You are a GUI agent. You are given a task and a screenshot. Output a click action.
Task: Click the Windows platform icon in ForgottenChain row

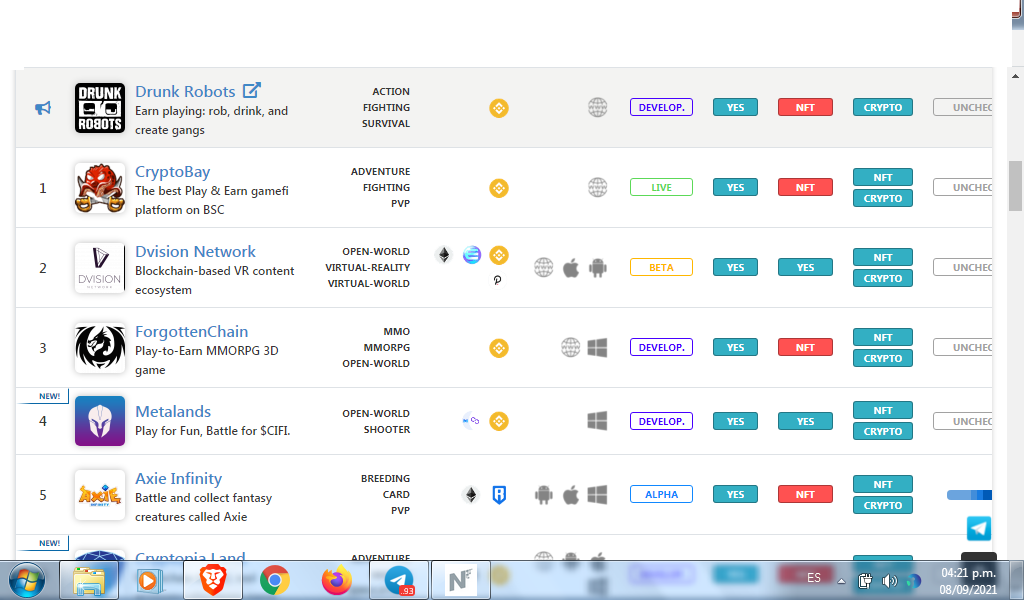tap(598, 347)
